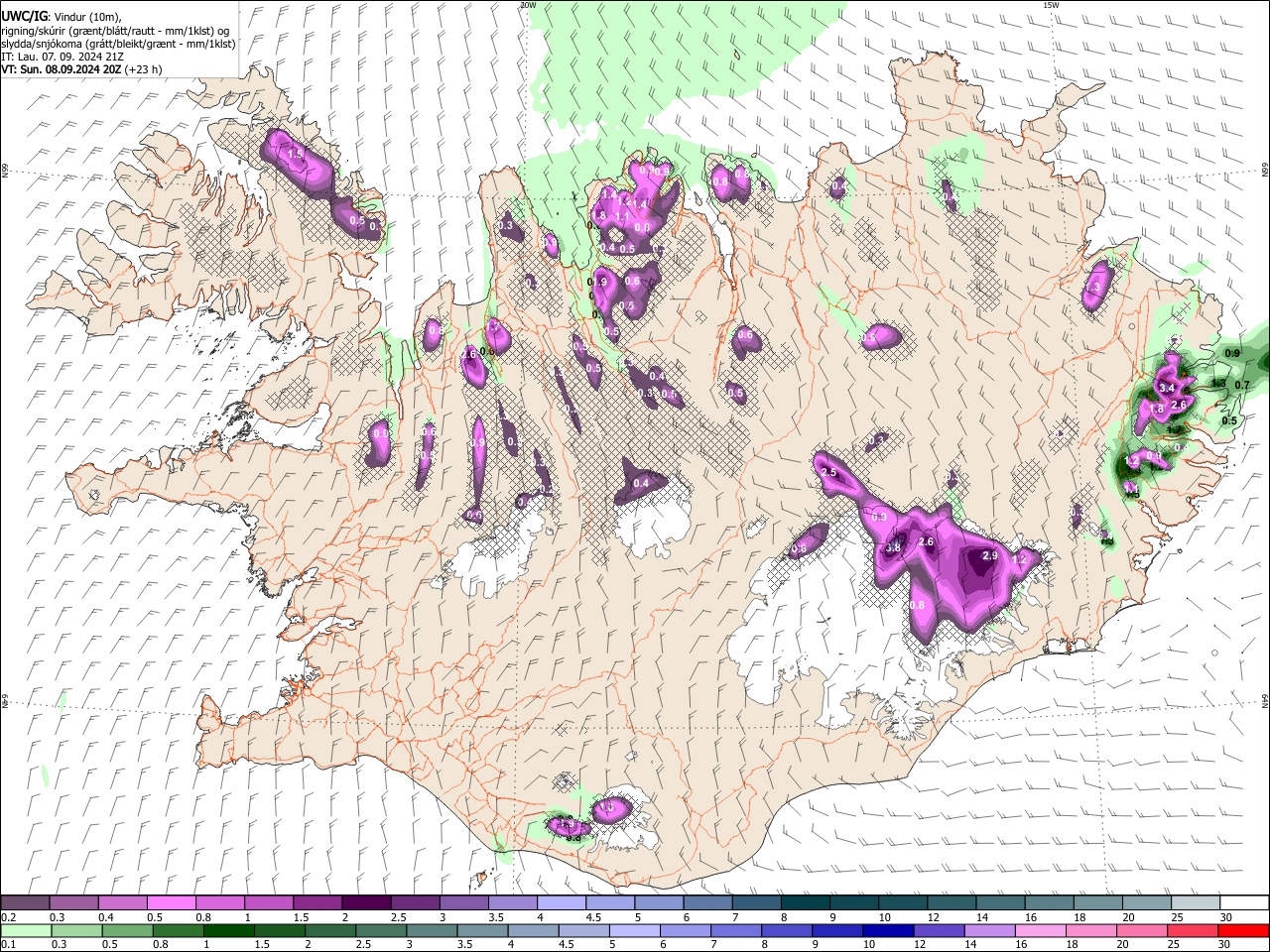
Task: Click the 'UWC/IG: Vindur (10m)' title line
Action: [x=62, y=16]
